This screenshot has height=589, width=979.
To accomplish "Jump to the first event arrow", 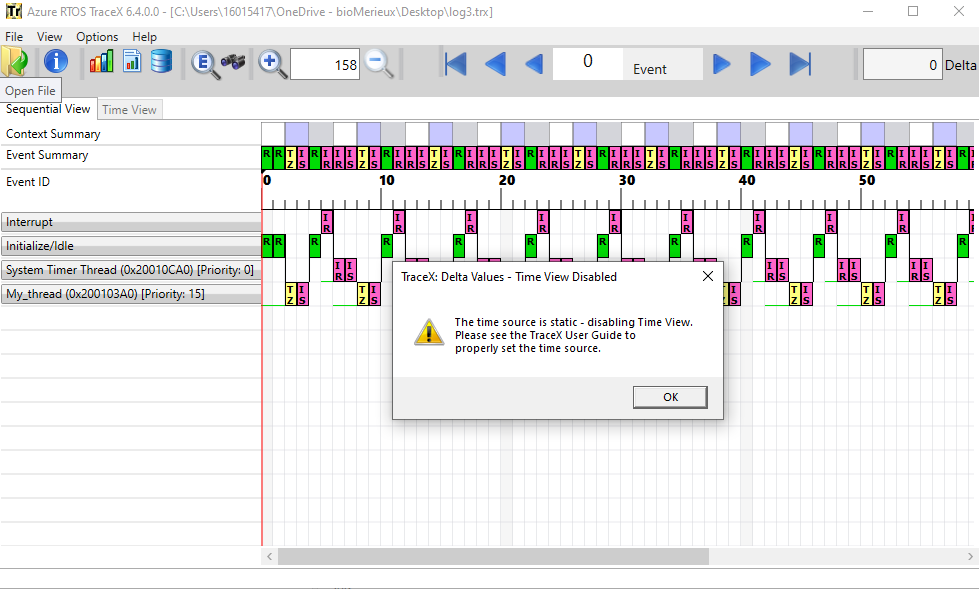I will 455,64.
